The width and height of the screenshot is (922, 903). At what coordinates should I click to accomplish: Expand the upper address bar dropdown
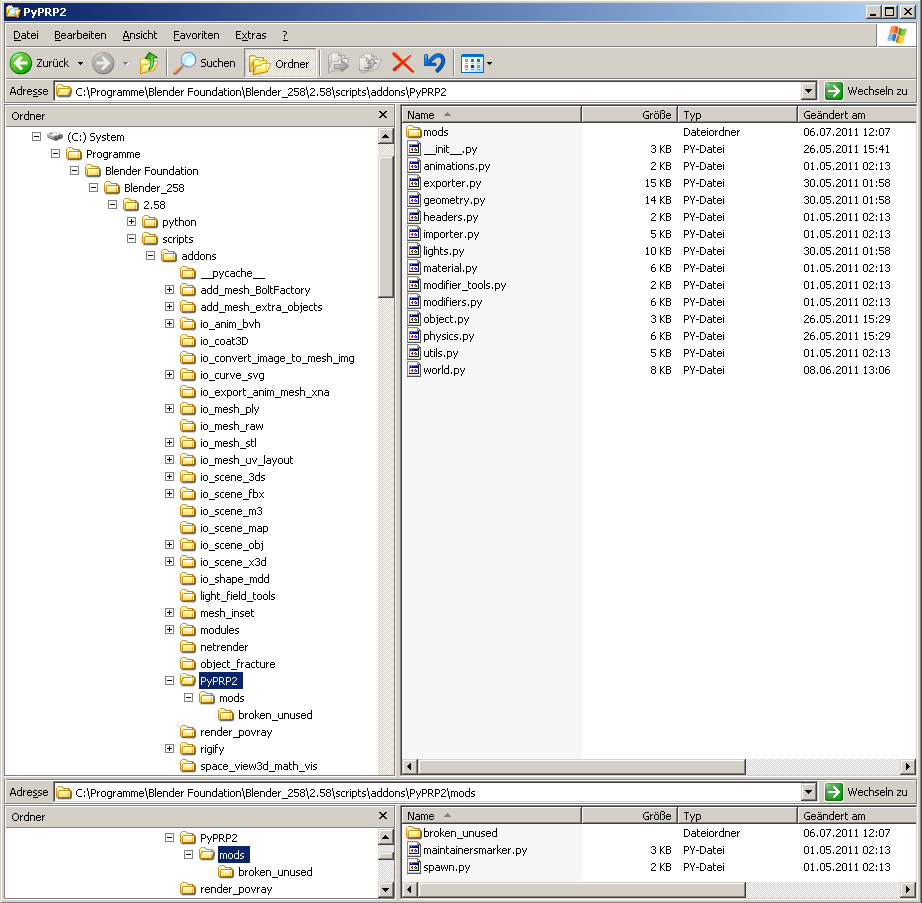(x=809, y=91)
